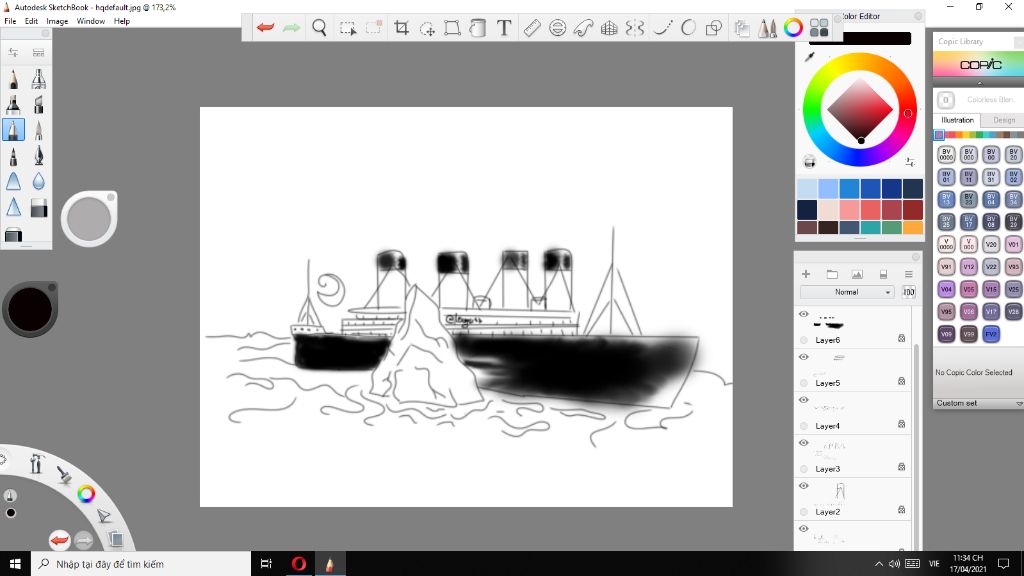This screenshot has width=1024, height=576.
Task: Select the Pencil brush in brush palette
Action: pyautogui.click(x=13, y=79)
